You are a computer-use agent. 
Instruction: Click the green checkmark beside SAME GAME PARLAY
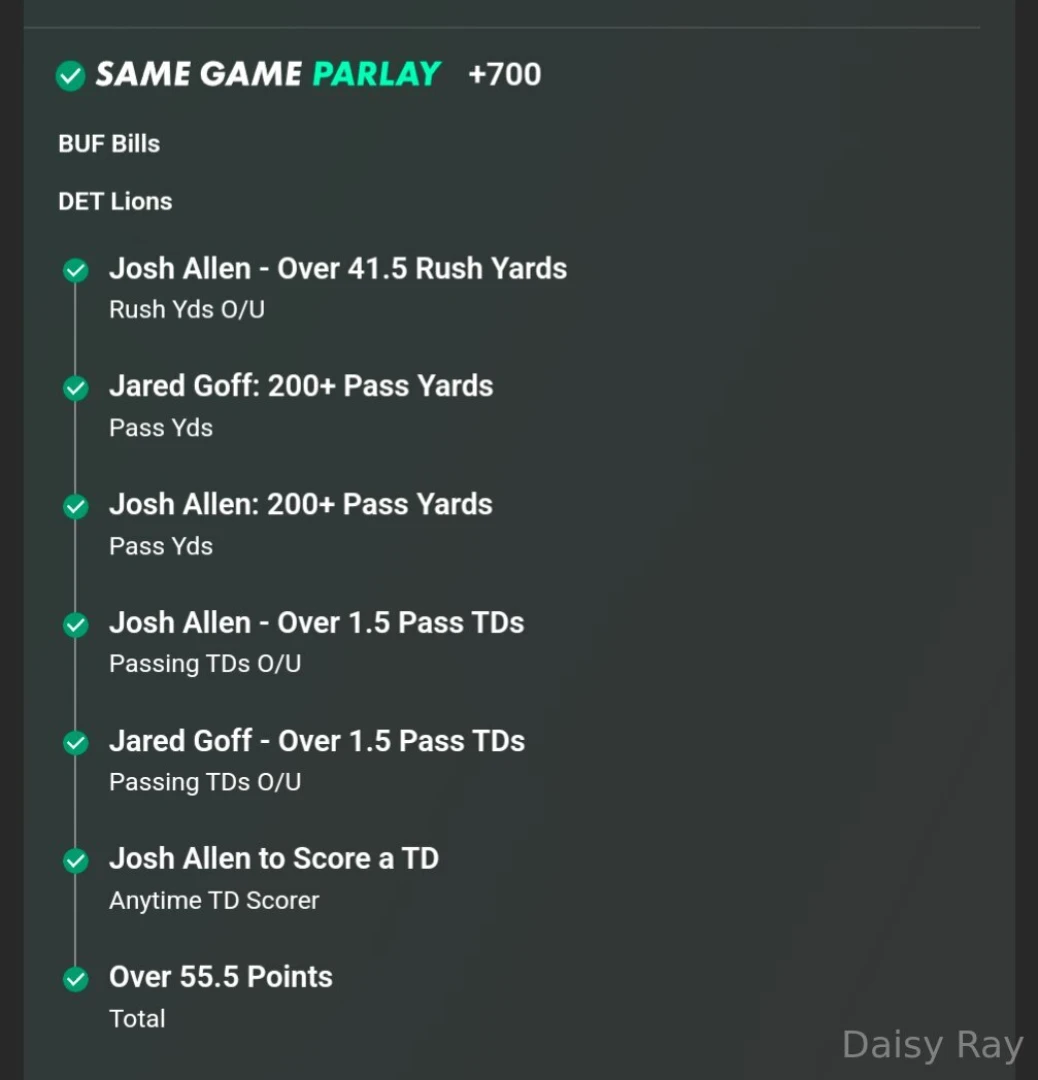[69, 74]
